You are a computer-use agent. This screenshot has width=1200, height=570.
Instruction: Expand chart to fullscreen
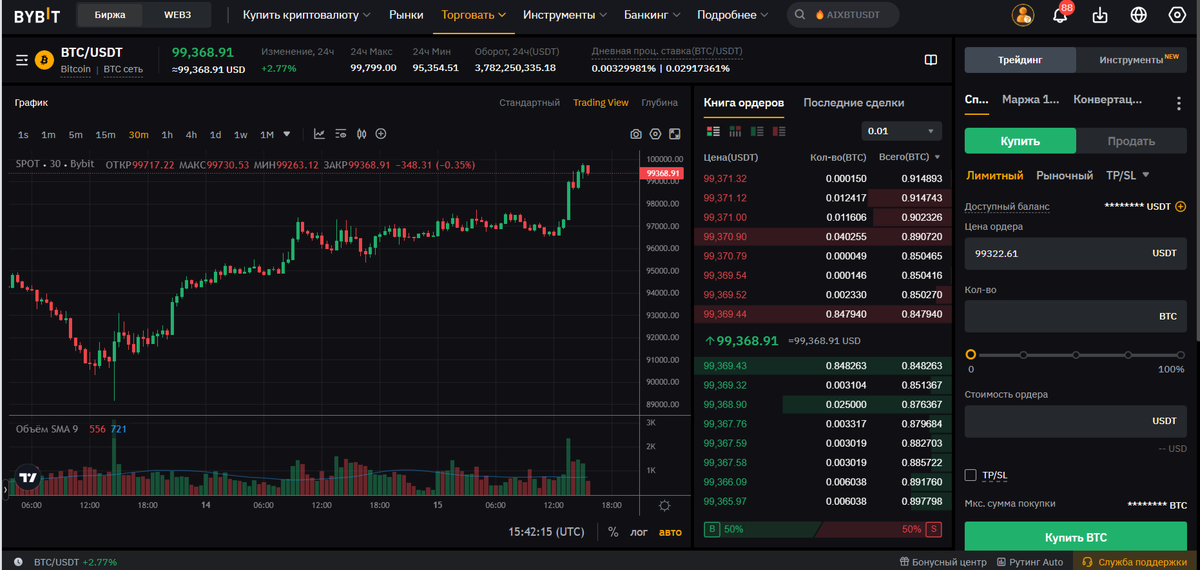tap(675, 134)
